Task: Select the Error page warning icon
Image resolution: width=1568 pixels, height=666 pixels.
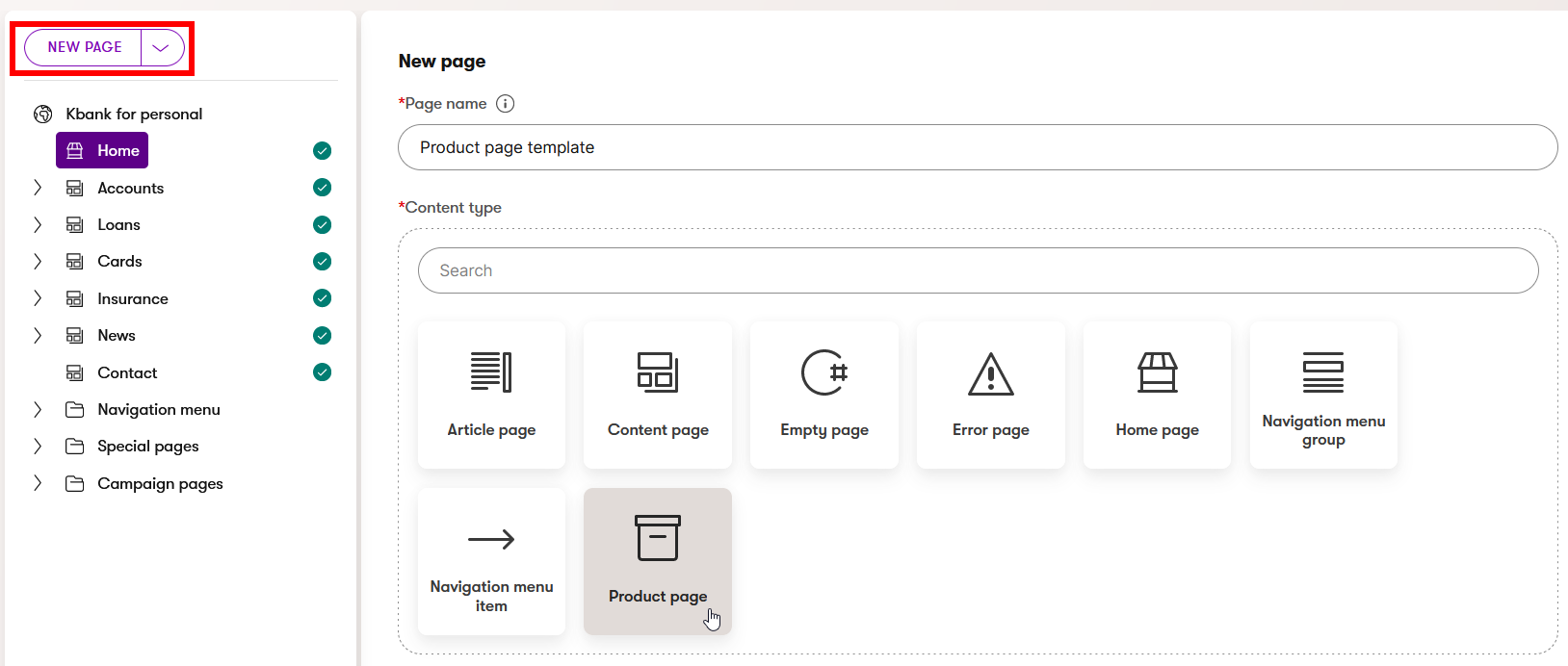Action: [990, 373]
